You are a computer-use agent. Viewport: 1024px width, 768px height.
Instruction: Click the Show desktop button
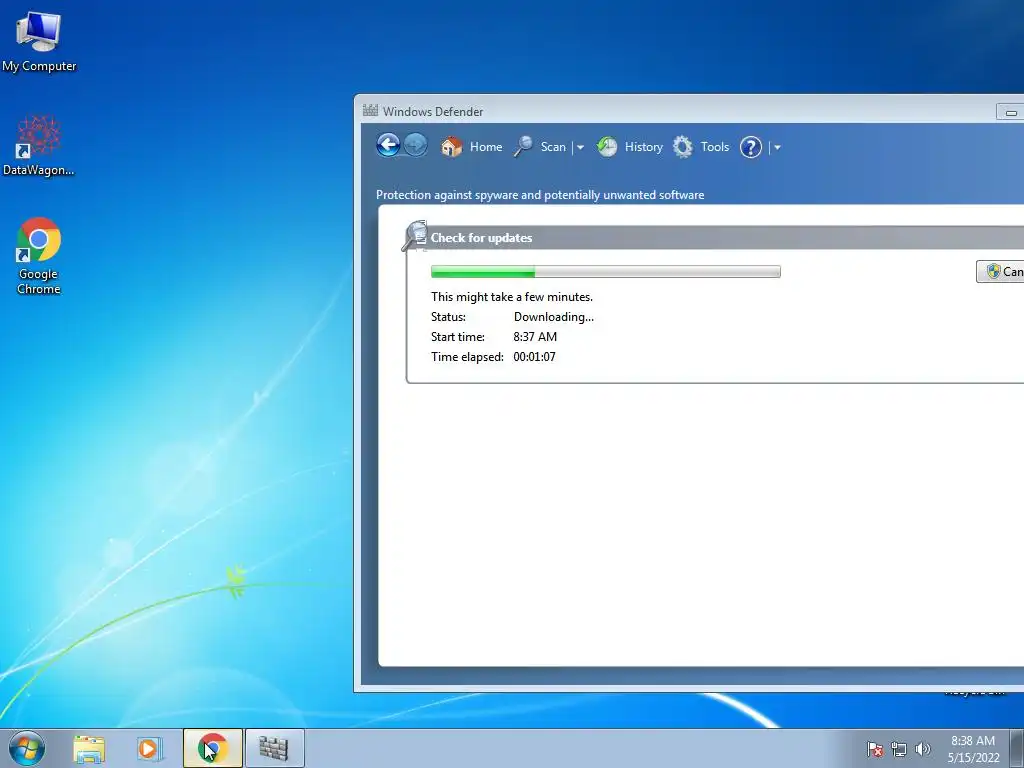(1017, 748)
